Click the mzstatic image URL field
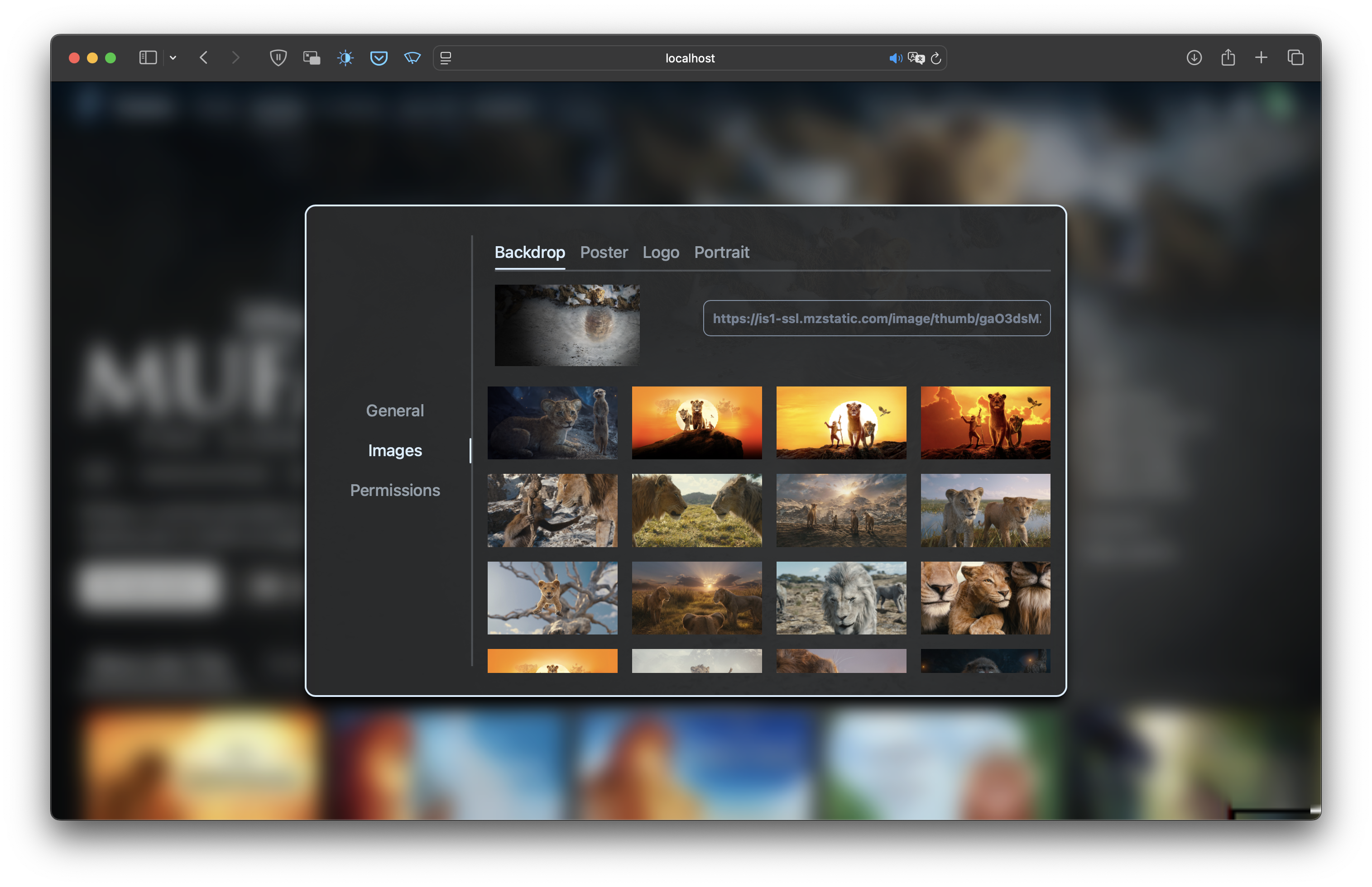Image resolution: width=1372 pixels, height=887 pixels. coord(877,318)
